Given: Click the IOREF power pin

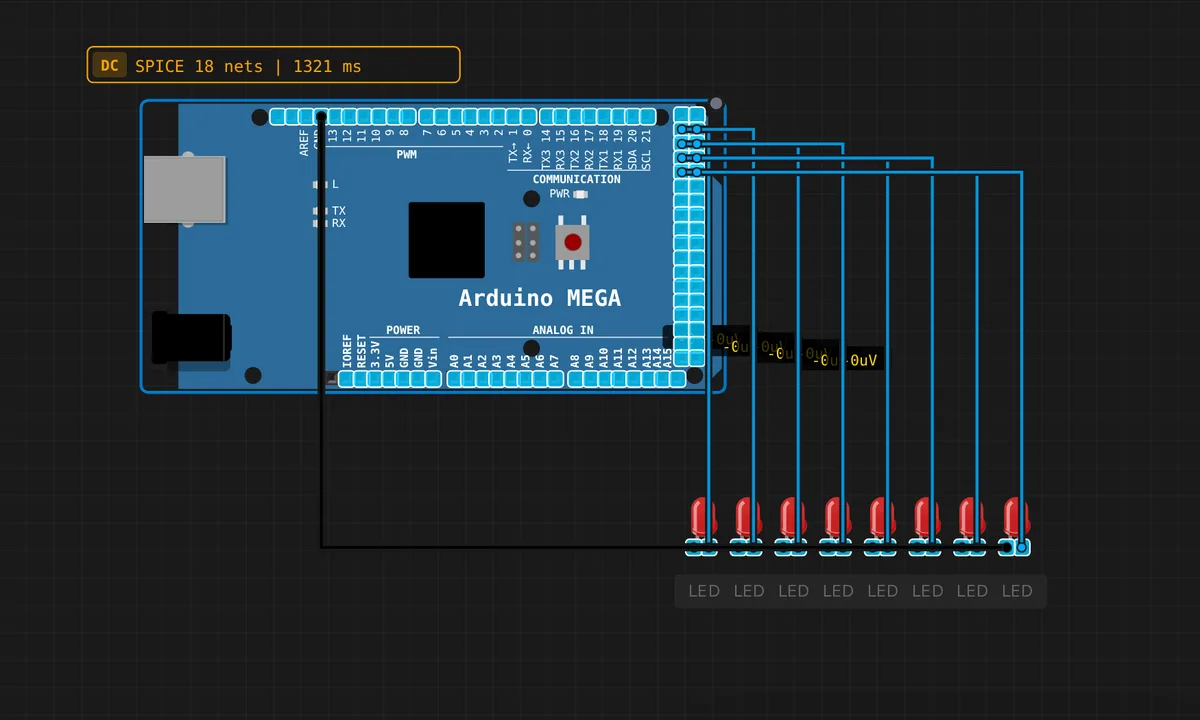Looking at the screenshot, I should (346, 379).
